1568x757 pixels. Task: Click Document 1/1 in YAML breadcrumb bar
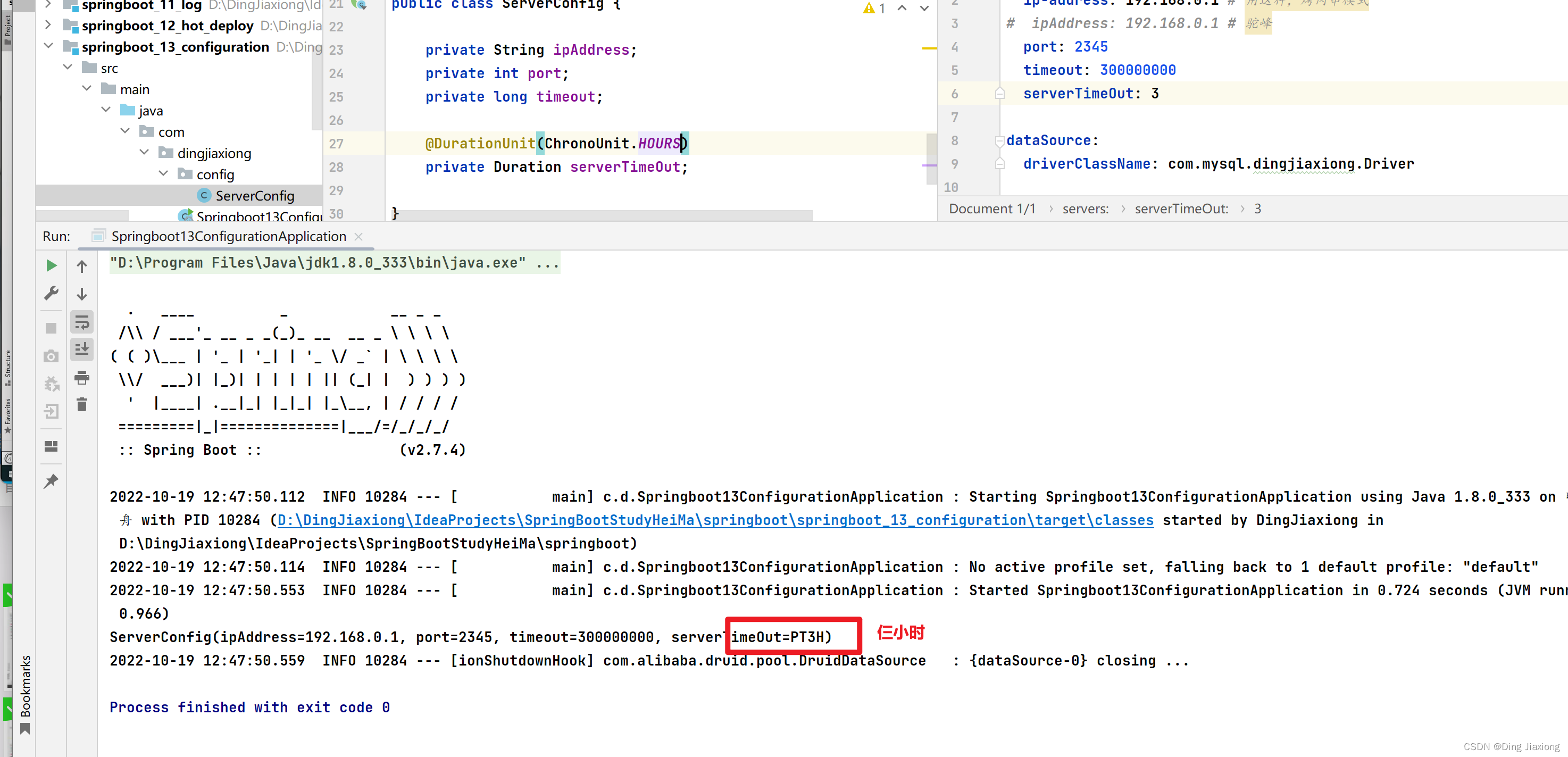(991, 209)
